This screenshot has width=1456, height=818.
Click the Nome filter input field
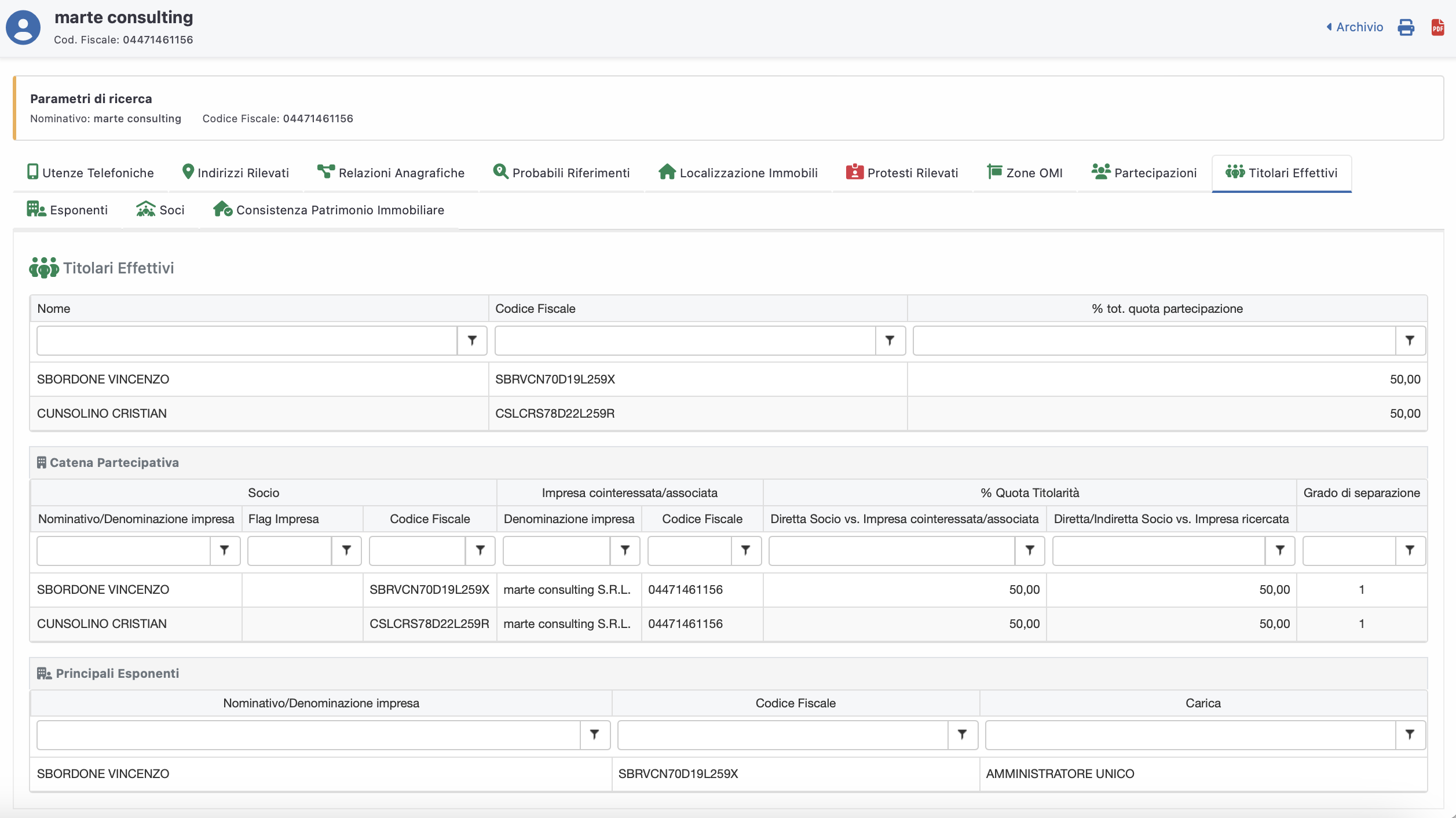(247, 341)
